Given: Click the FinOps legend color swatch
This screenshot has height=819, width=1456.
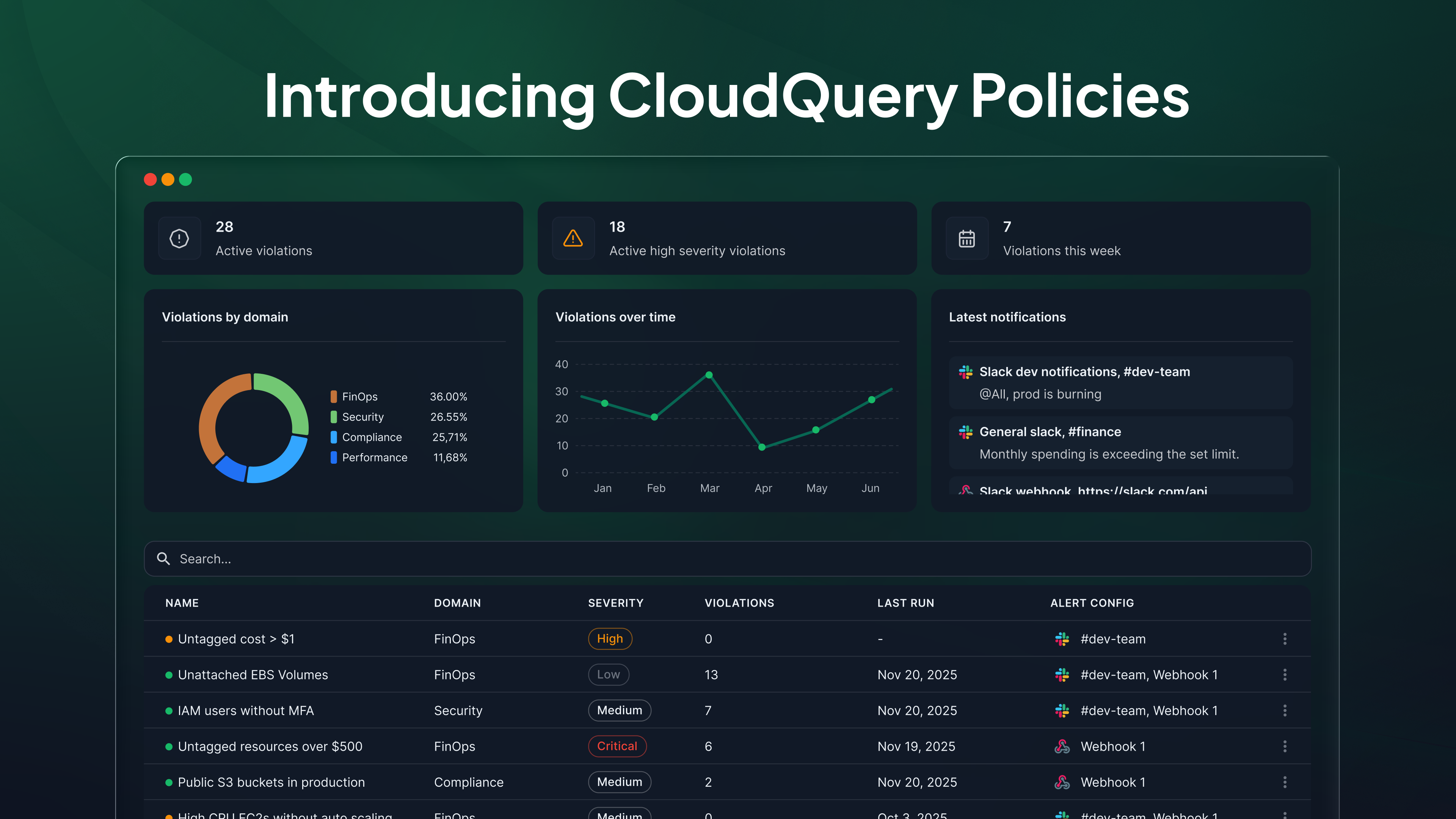Looking at the screenshot, I should click(x=334, y=397).
